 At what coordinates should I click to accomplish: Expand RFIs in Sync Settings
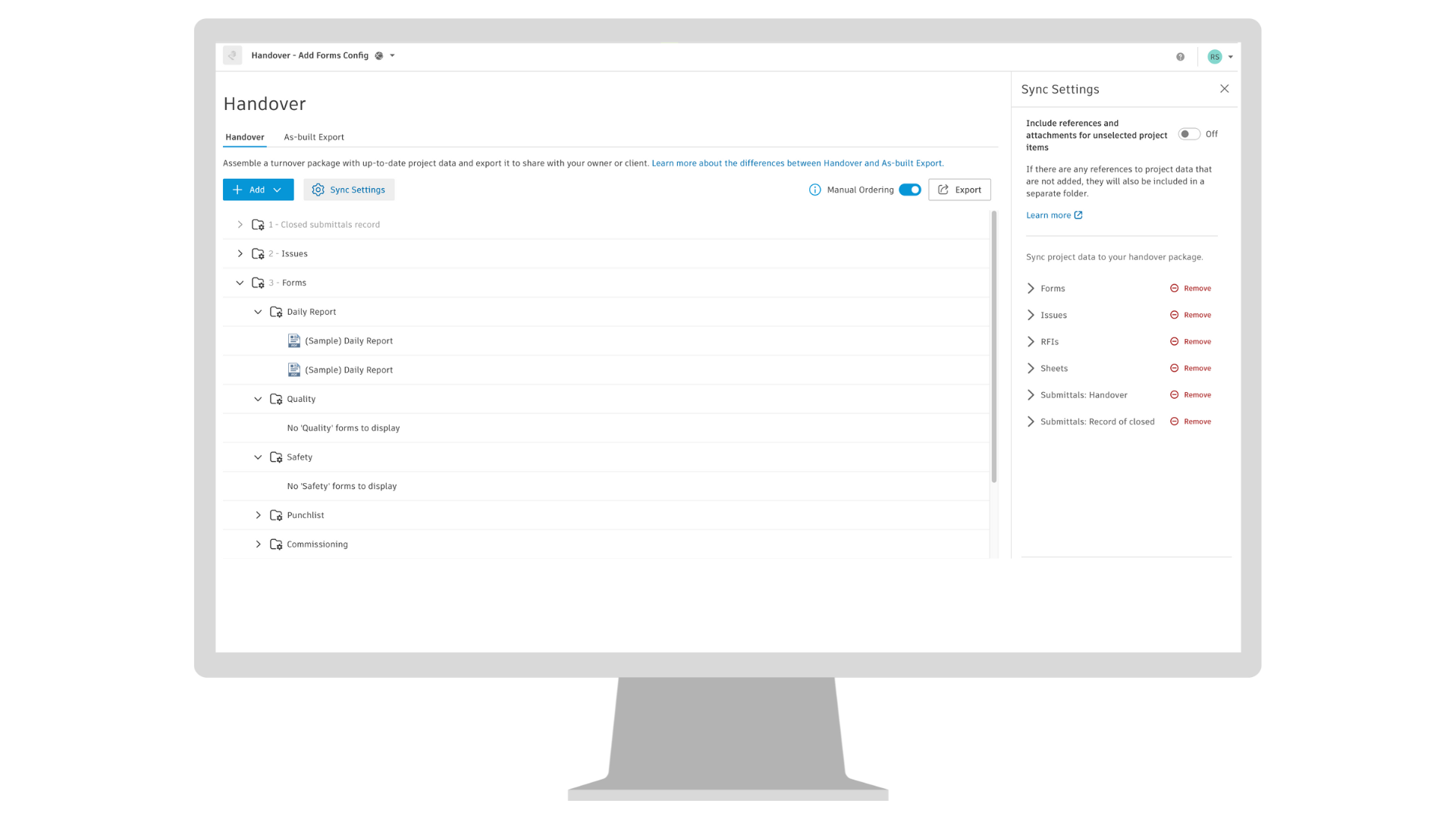coord(1031,342)
